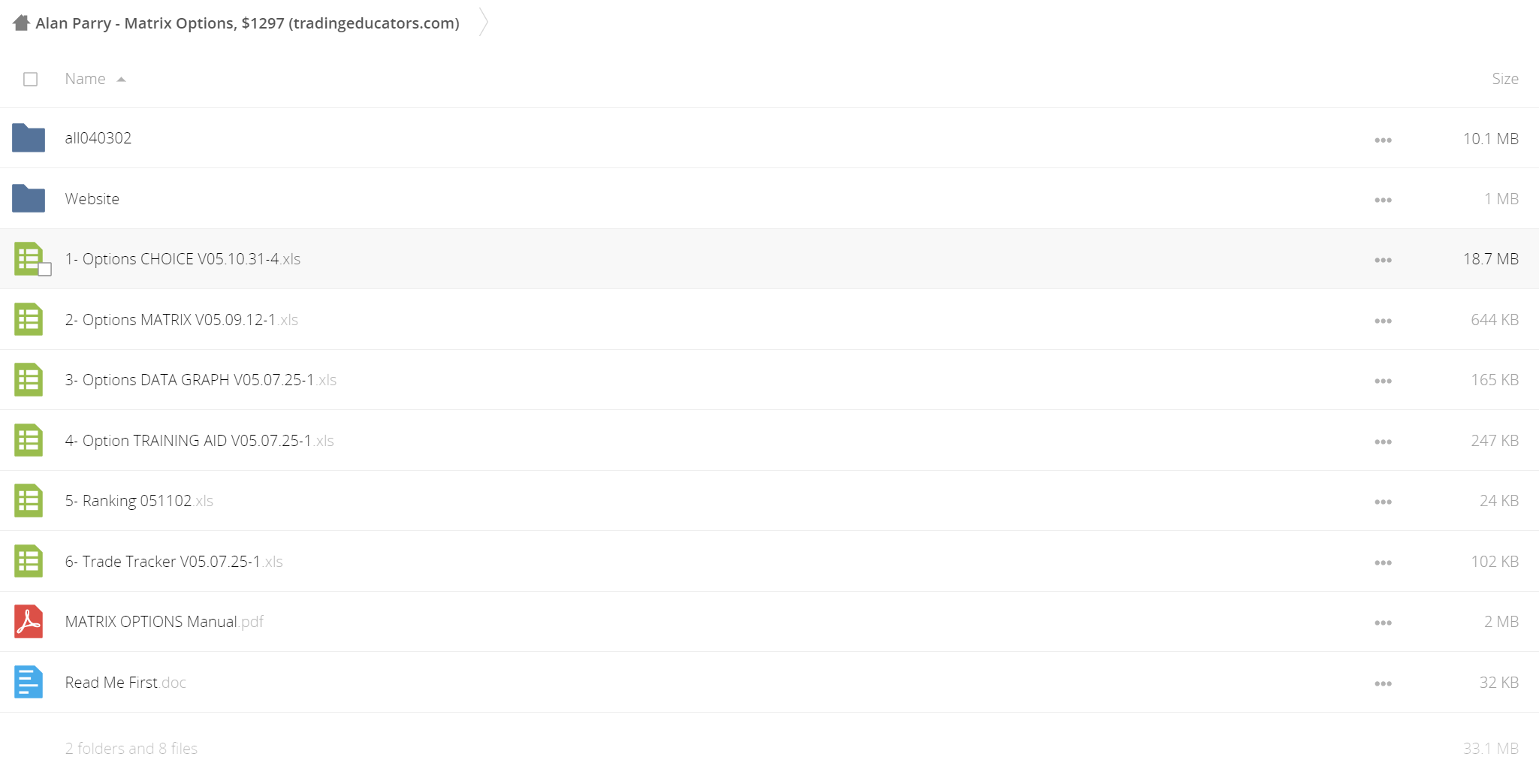This screenshot has width=1539, height=784.
Task: Open the all040302 folder icon
Action: pos(29,138)
